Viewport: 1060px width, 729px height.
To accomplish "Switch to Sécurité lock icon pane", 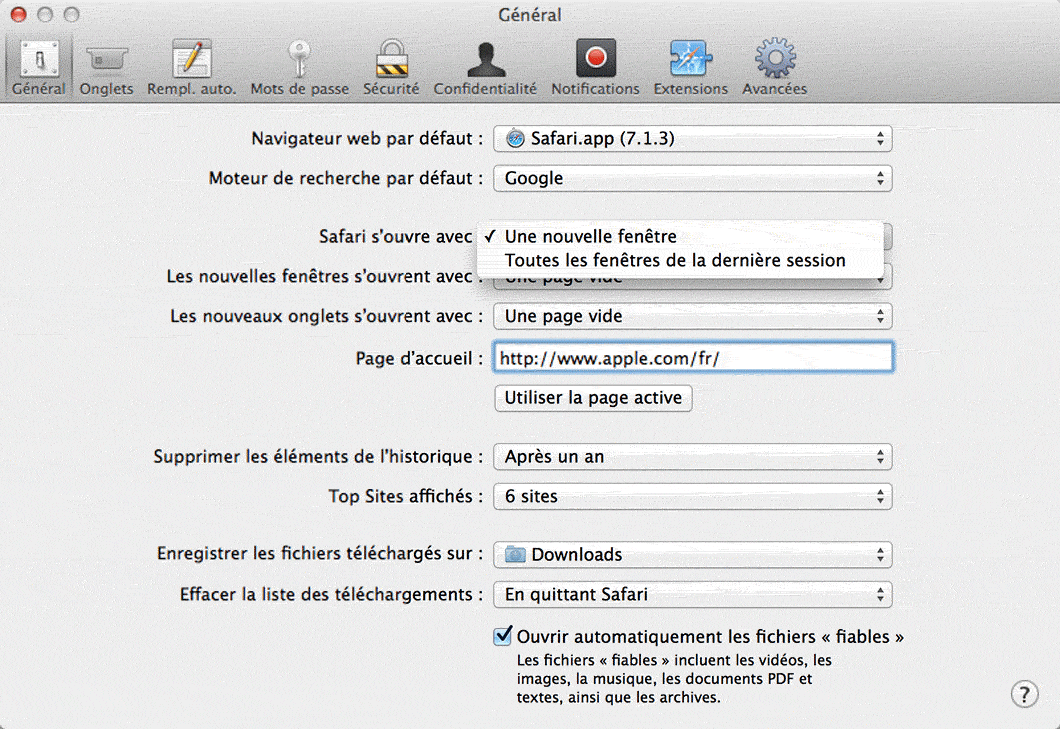I will [391, 68].
